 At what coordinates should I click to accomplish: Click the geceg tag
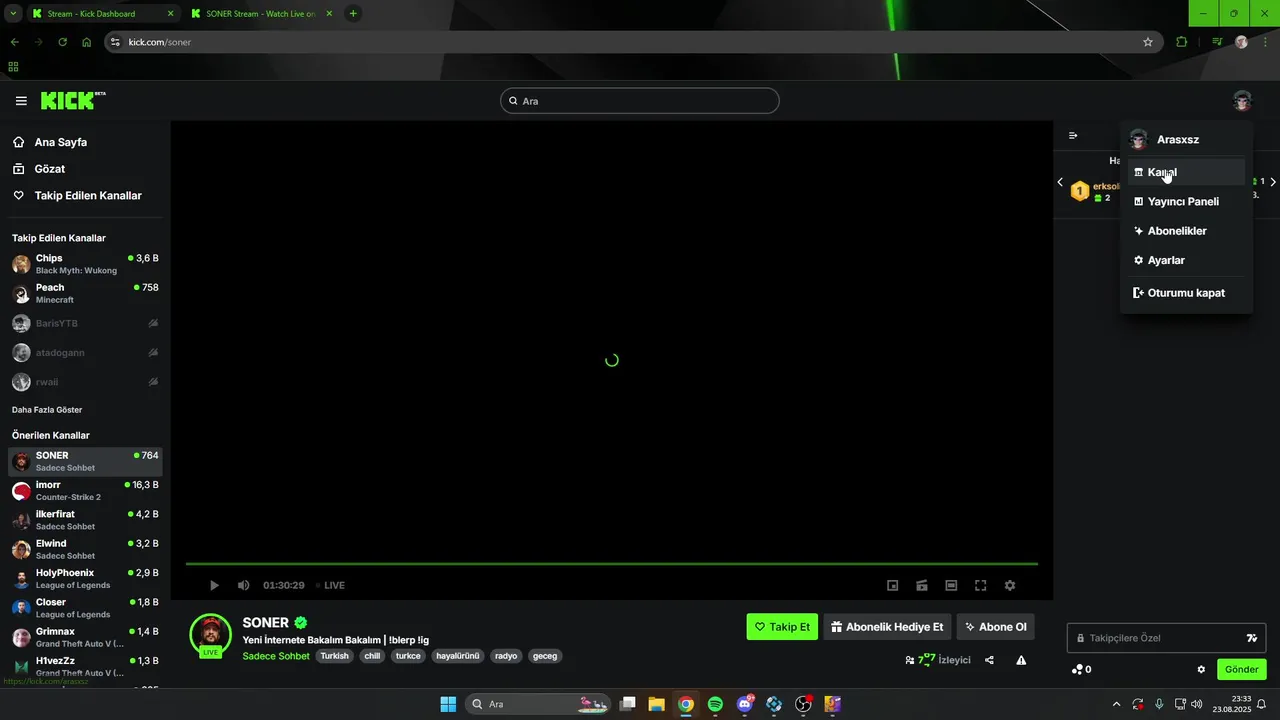(x=545, y=656)
